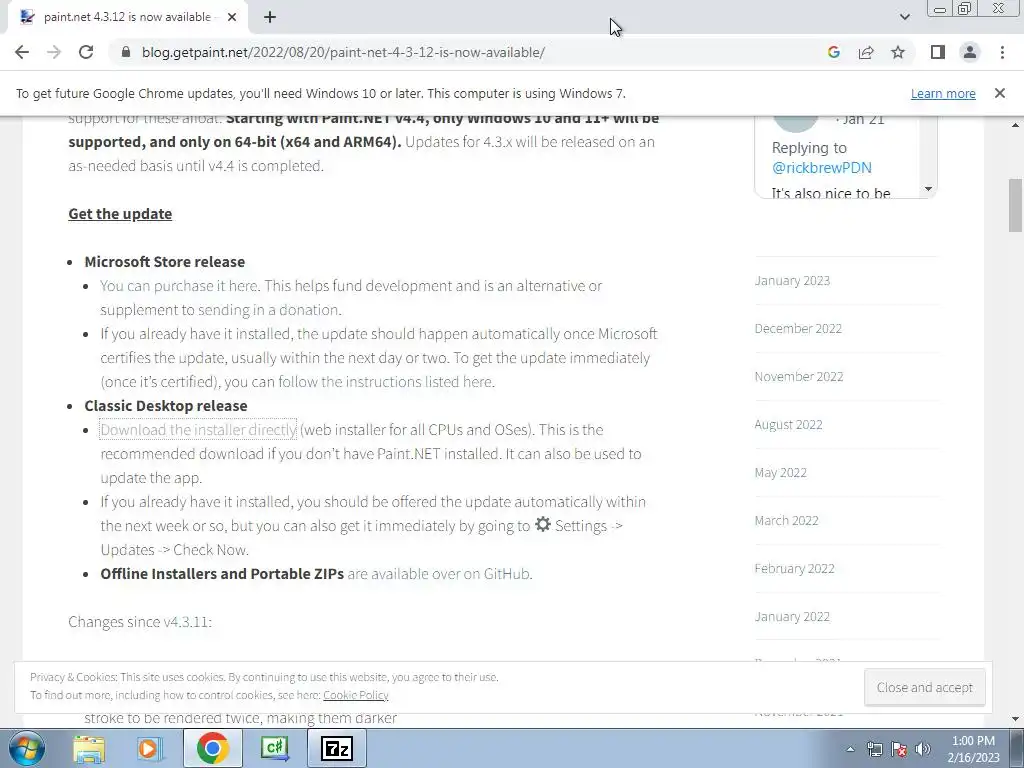Image resolution: width=1024 pixels, height=768 pixels.
Task: Open the Cookie Policy link
Action: 355,695
